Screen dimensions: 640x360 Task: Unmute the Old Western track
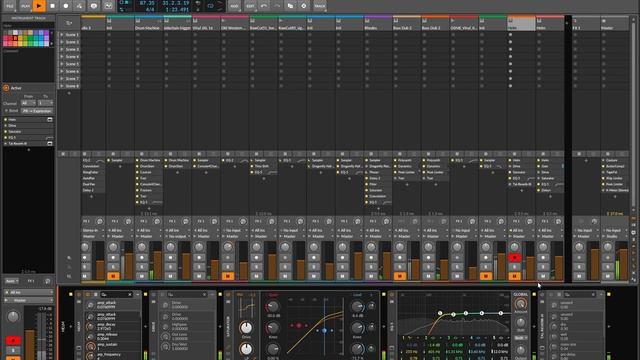tap(228, 276)
